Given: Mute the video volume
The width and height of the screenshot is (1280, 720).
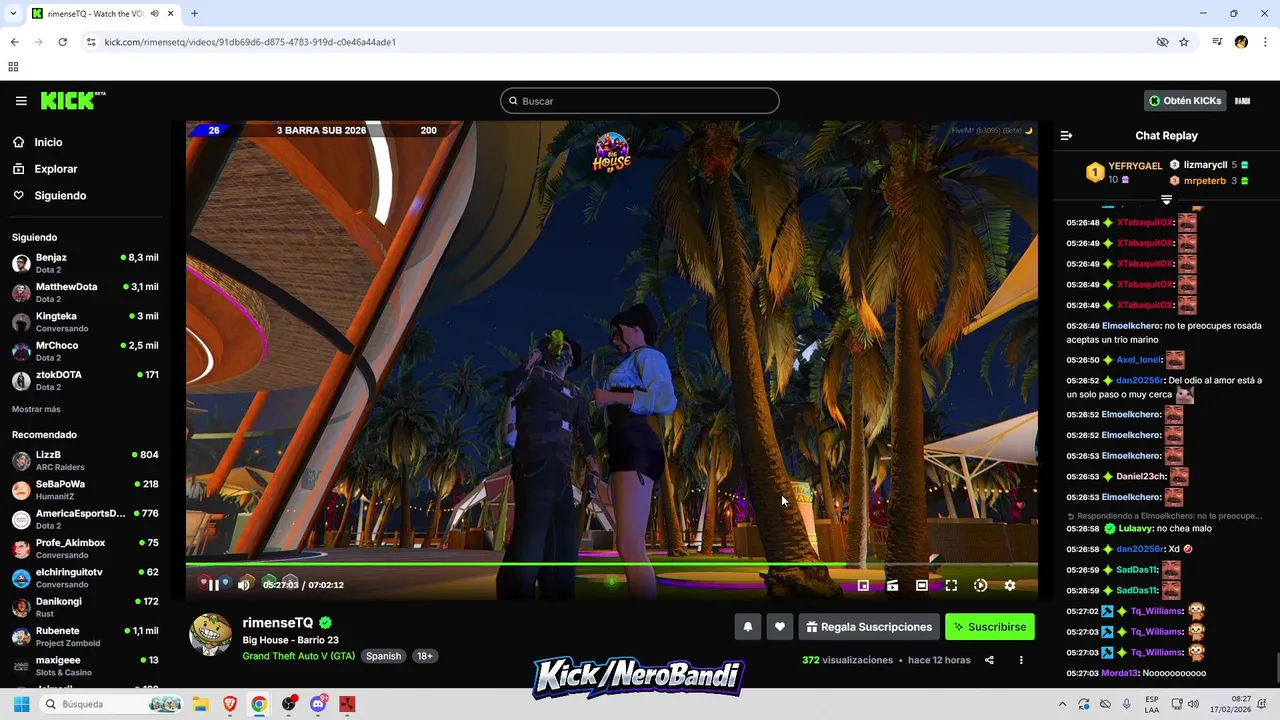Looking at the screenshot, I should (x=243, y=585).
